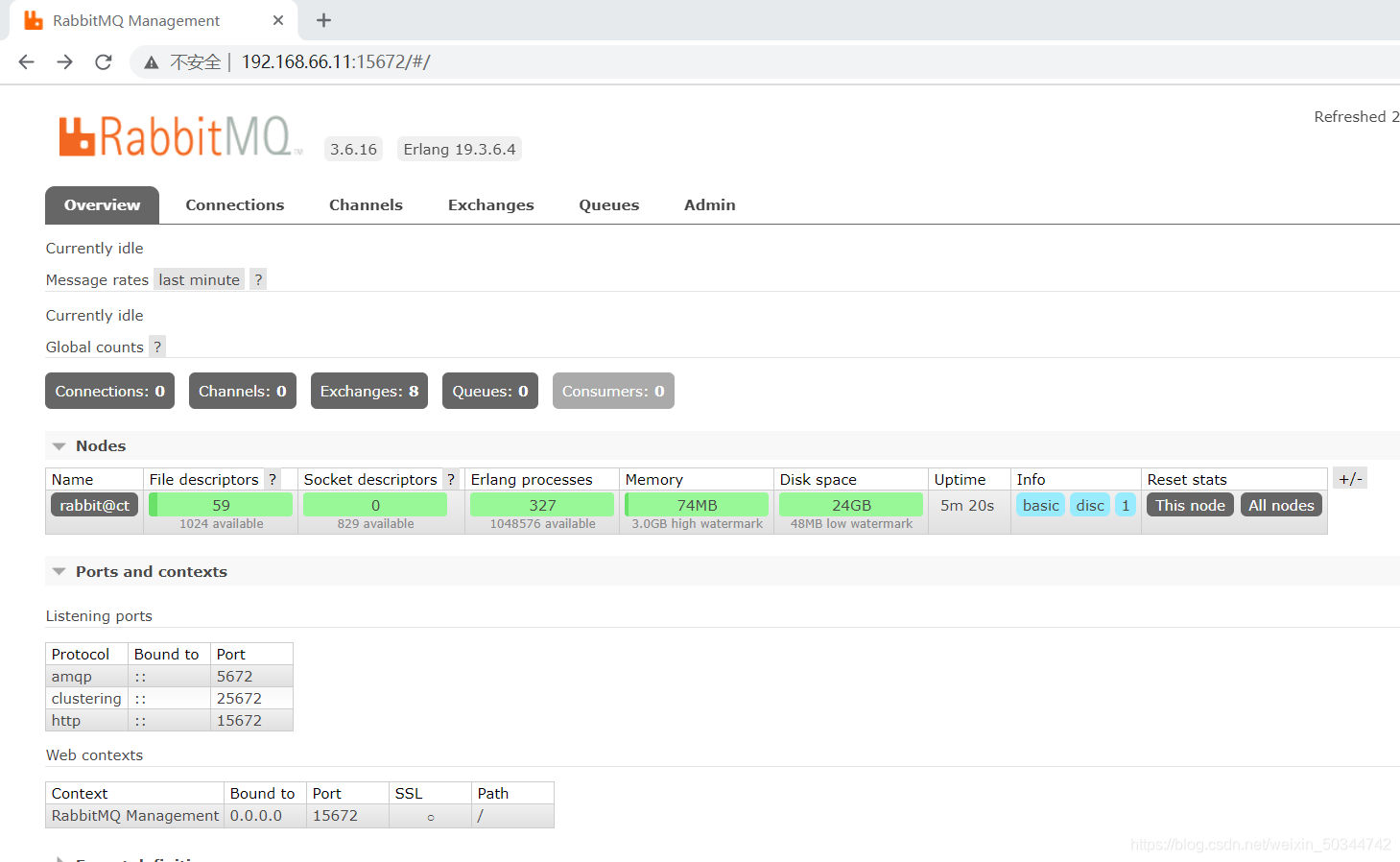This screenshot has height=862, width=1400.
Task: Click port value 25672
Action: [239, 699]
